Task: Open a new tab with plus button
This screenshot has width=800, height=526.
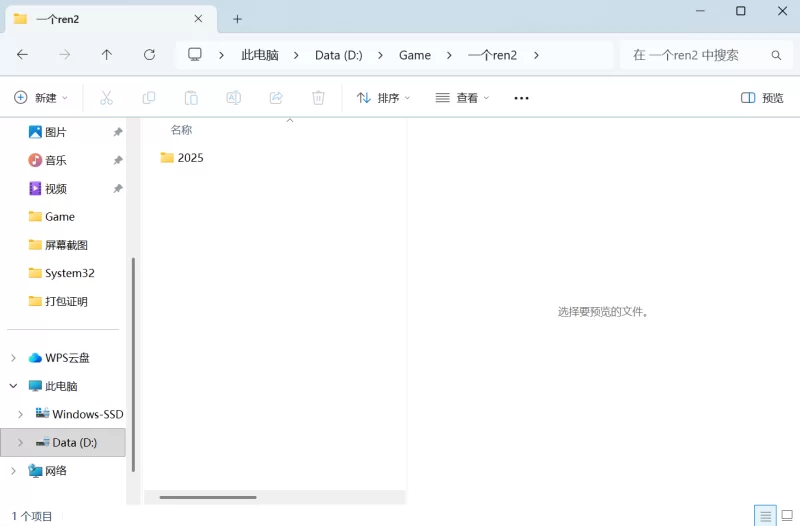Action: point(237,19)
